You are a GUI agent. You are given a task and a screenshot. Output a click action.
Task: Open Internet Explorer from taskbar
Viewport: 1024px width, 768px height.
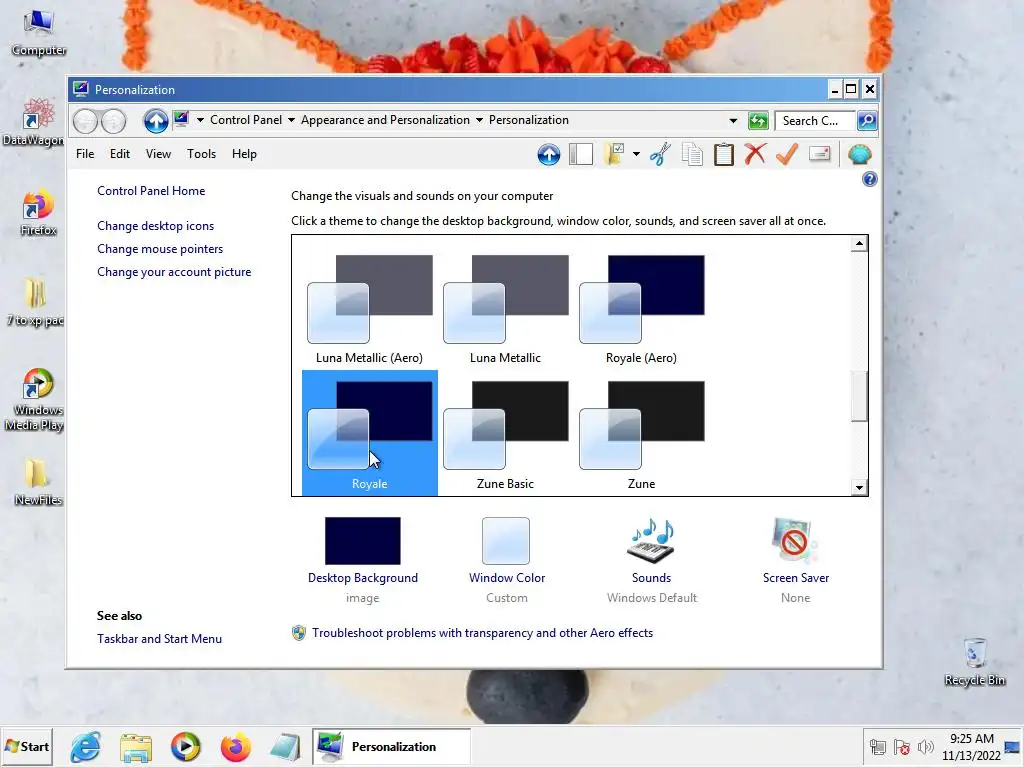(x=86, y=747)
